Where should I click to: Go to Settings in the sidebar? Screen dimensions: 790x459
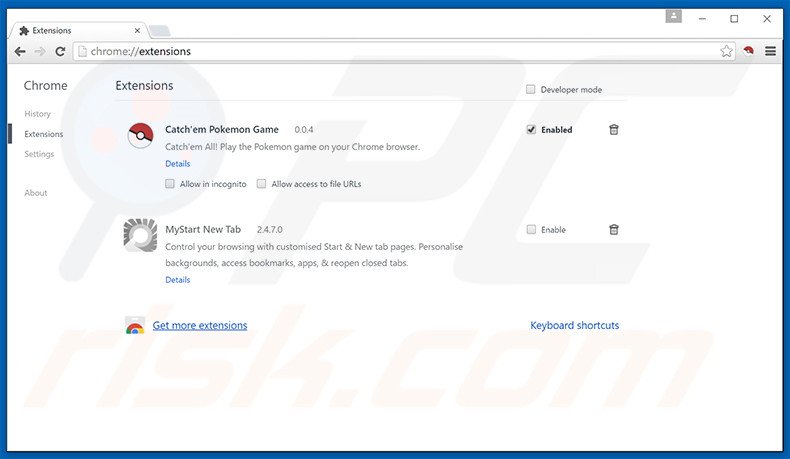pyautogui.click(x=39, y=154)
